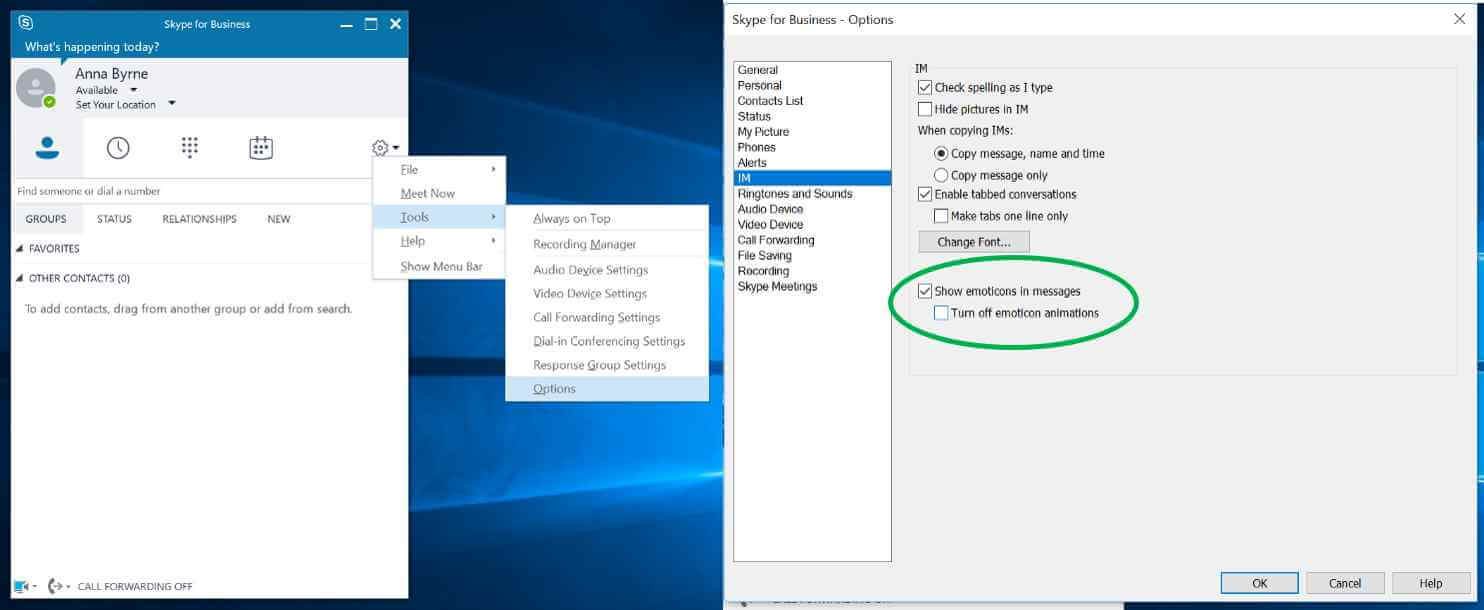Open the dial pad icon
The image size is (1484, 610).
point(190,148)
